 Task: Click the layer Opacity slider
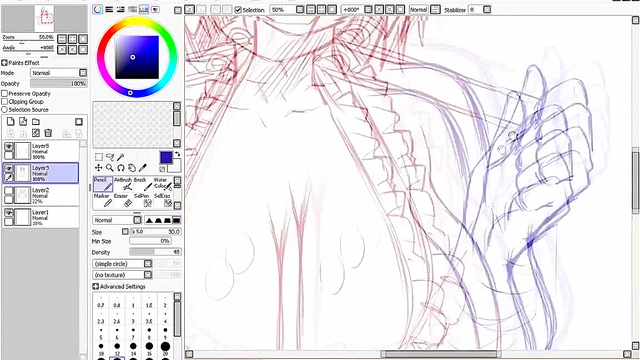59,83
